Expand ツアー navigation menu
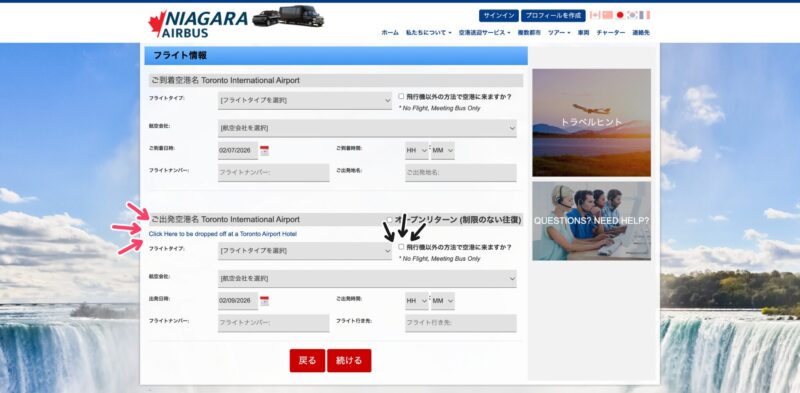Image resolution: width=800 pixels, height=393 pixels. click(x=559, y=33)
